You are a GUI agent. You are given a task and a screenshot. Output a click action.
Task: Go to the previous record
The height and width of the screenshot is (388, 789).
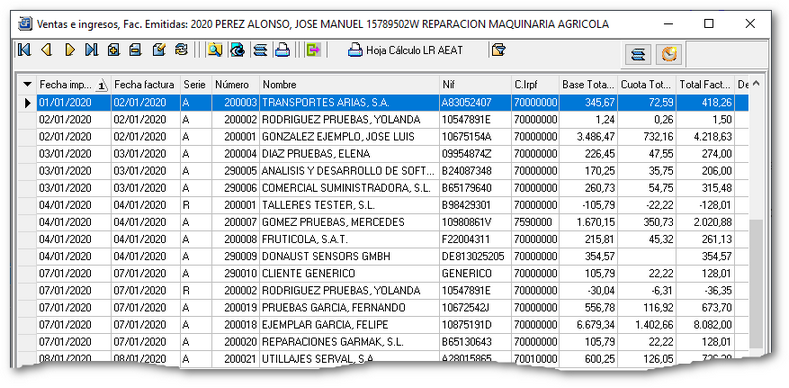point(46,50)
